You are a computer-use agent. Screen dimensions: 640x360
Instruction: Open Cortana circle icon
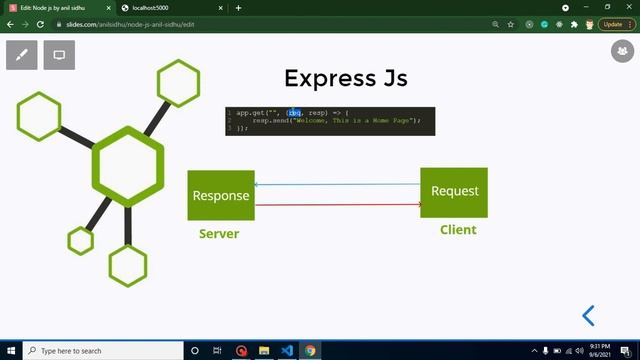[x=195, y=351]
